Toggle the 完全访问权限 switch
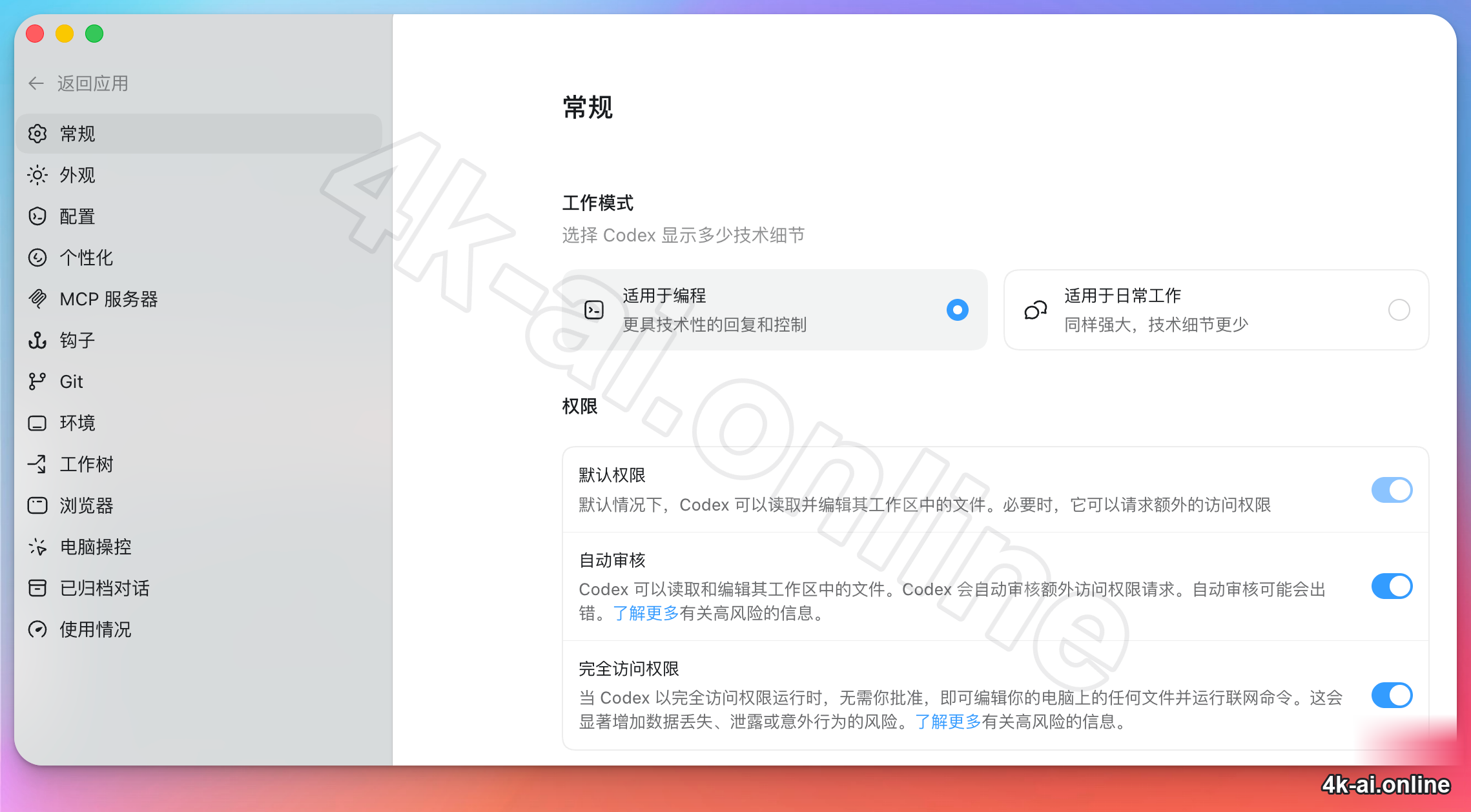 point(1392,695)
